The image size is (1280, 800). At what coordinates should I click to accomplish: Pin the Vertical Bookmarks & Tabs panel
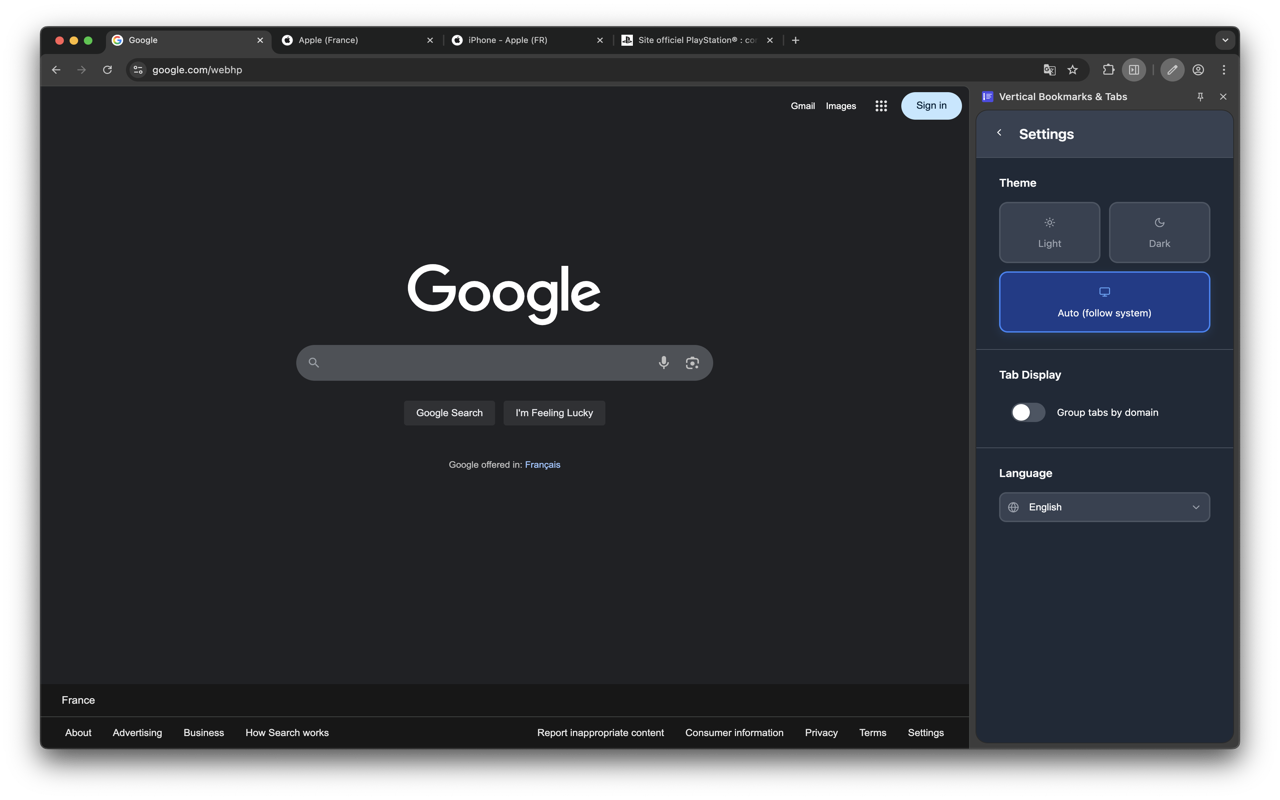click(x=1200, y=97)
